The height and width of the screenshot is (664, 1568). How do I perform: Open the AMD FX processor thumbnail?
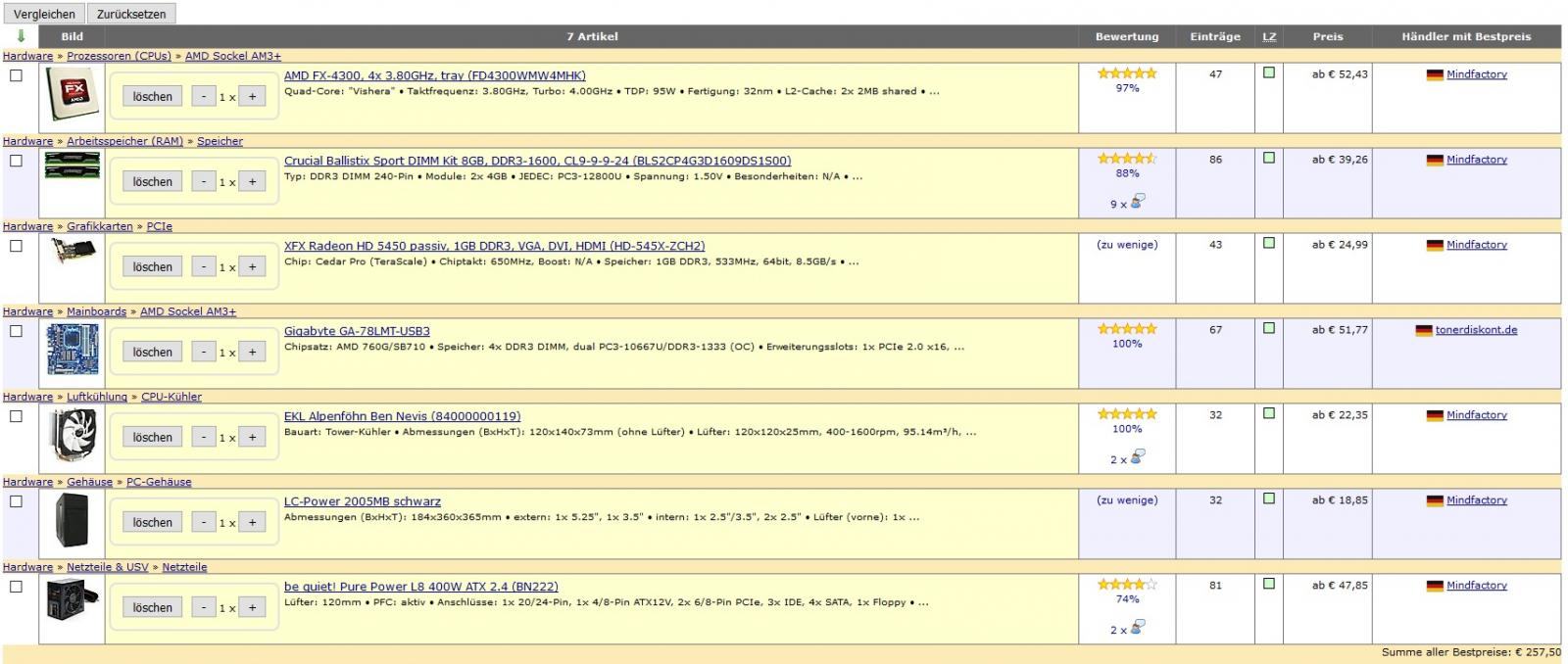(x=73, y=96)
